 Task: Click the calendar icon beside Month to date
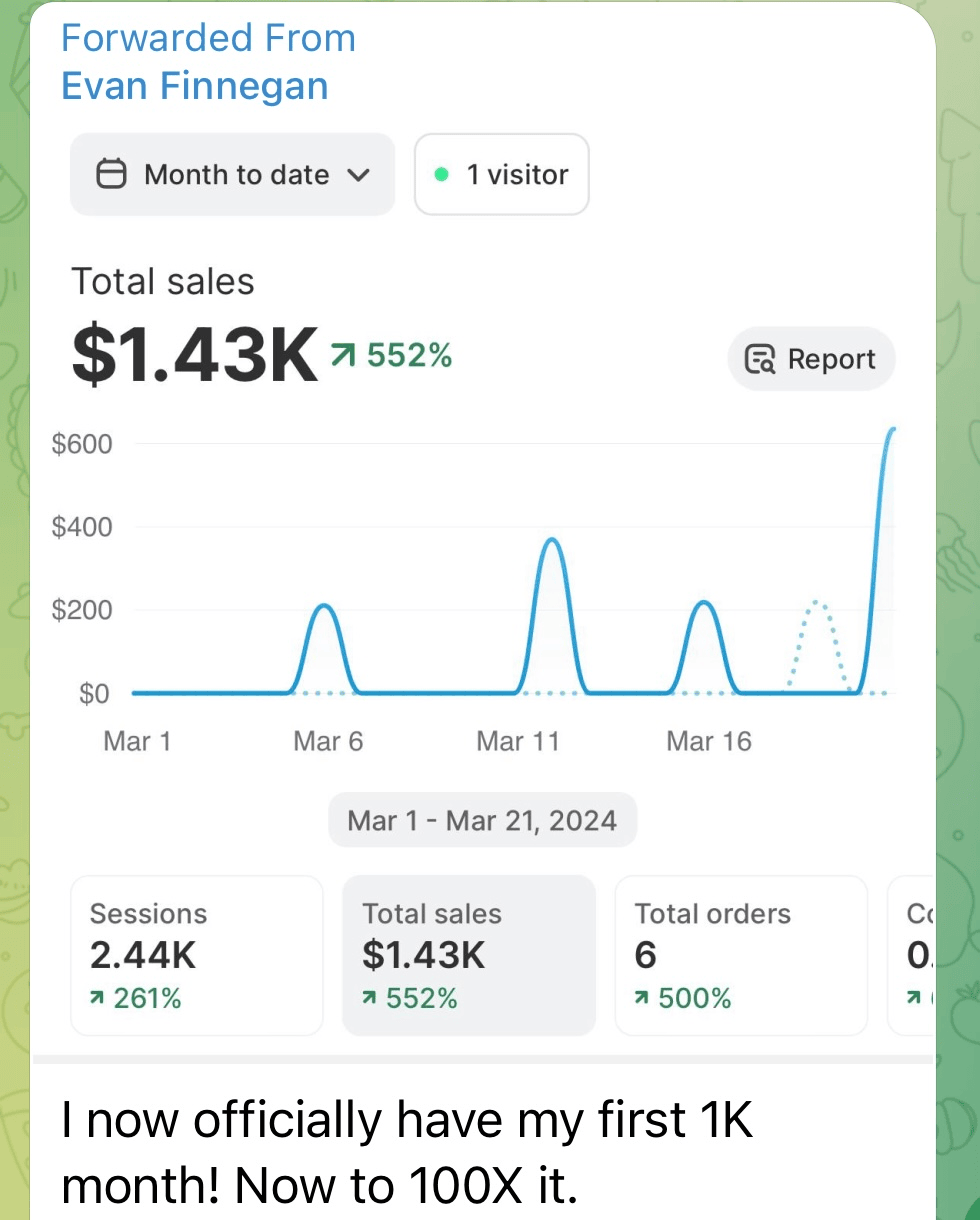111,175
